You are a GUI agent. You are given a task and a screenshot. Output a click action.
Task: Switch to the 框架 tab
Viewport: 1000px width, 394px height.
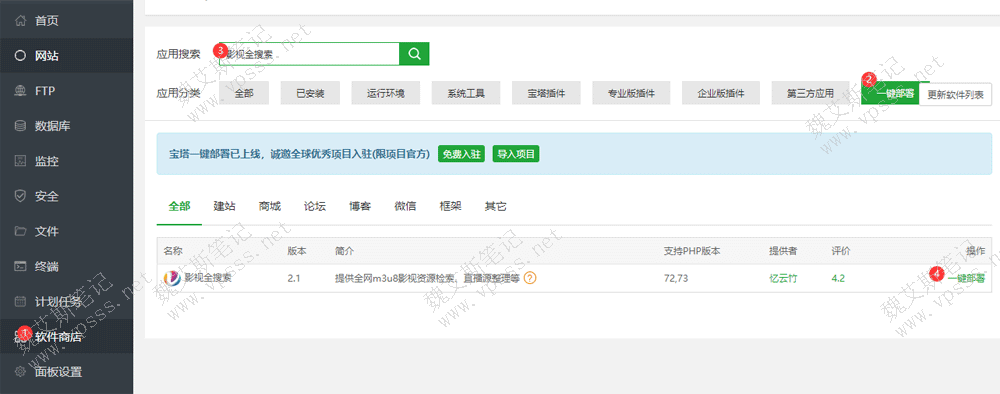tap(450, 206)
